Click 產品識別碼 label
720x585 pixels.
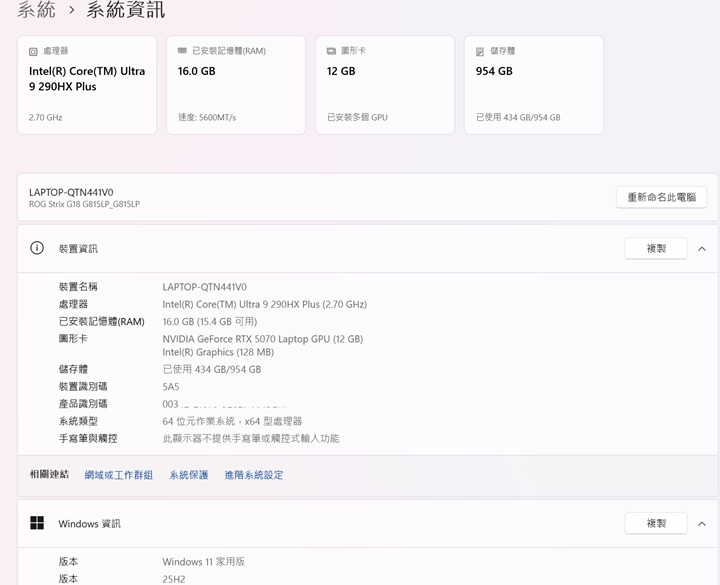(x=83, y=404)
